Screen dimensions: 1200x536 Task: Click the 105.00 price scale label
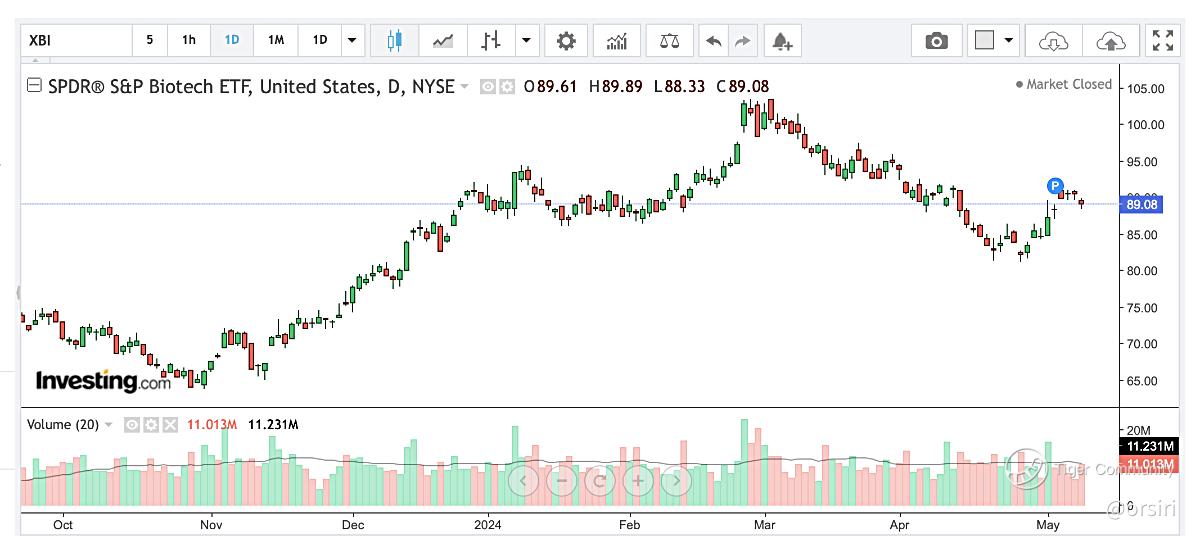[1146, 89]
